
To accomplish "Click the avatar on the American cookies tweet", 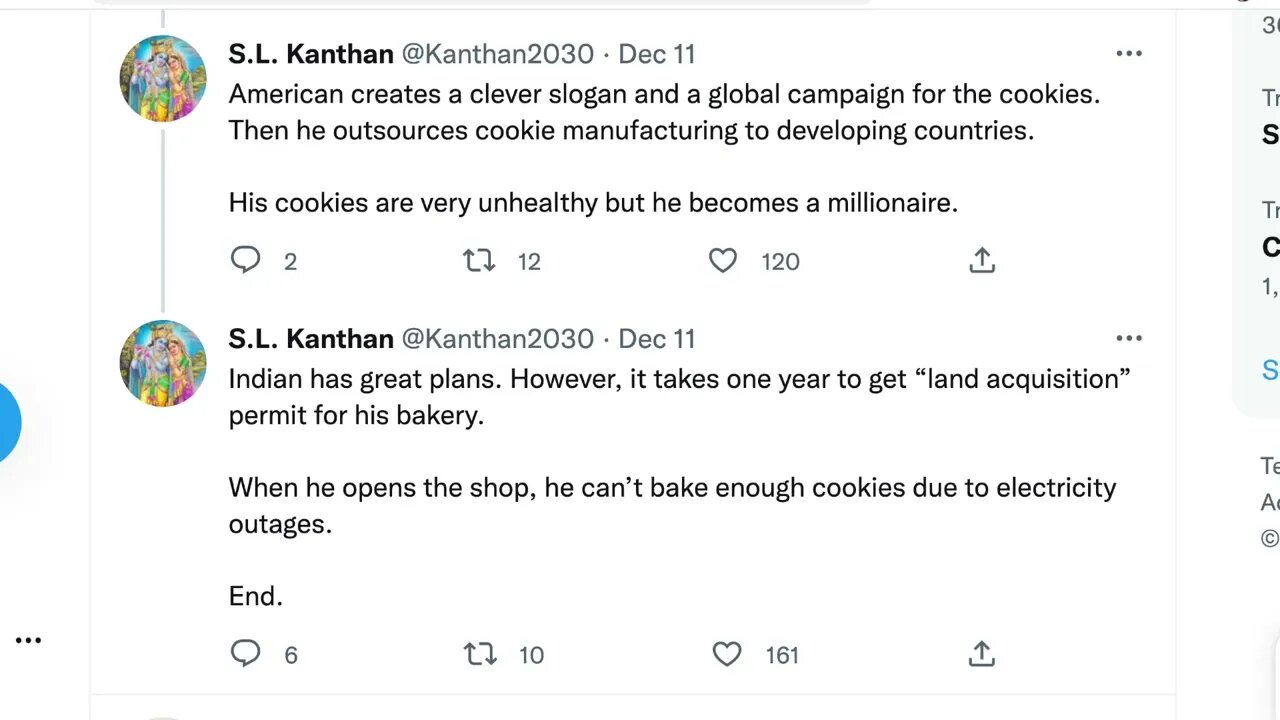I will click(163, 78).
